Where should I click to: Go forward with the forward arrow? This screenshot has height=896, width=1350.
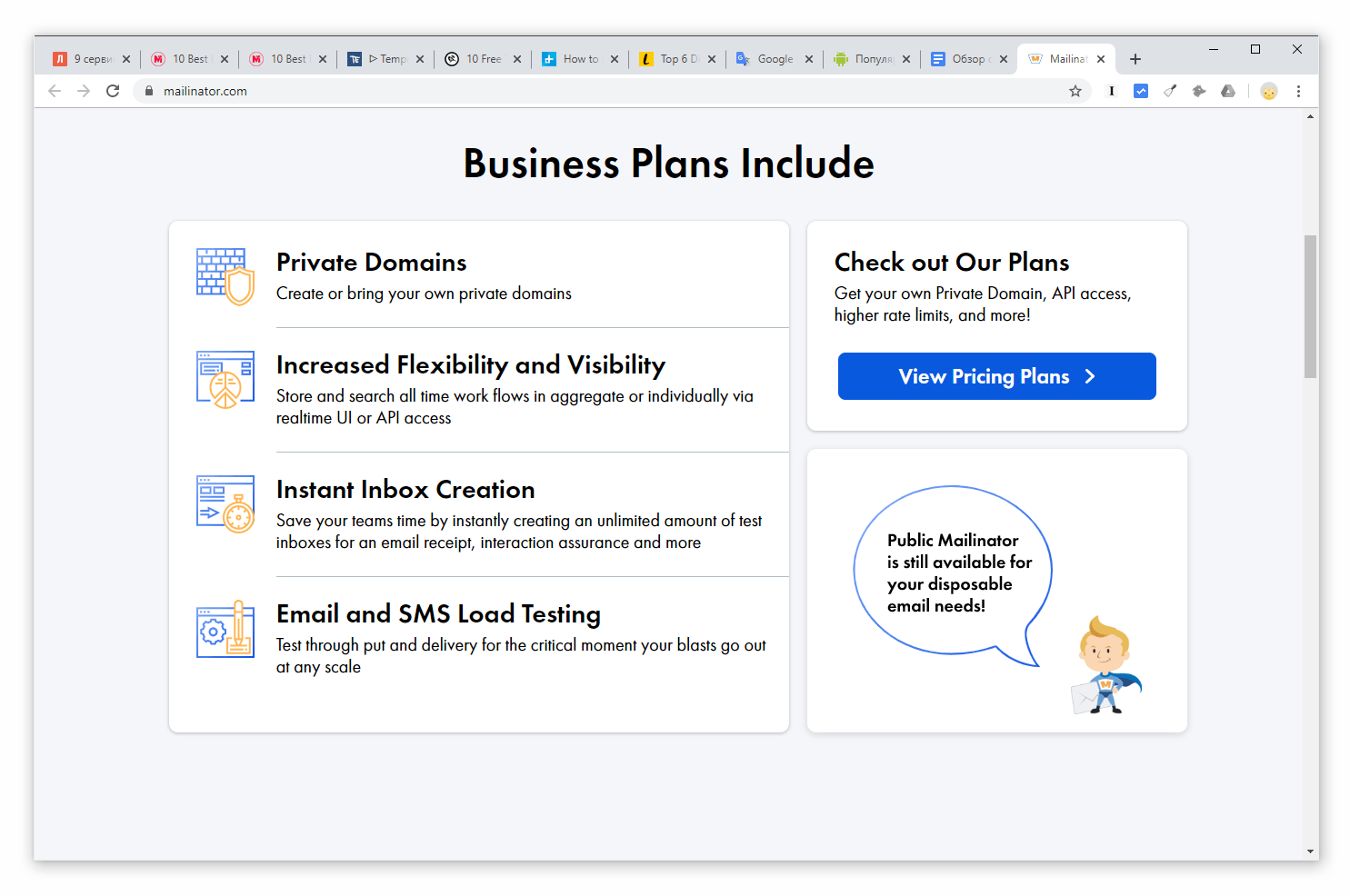point(84,91)
